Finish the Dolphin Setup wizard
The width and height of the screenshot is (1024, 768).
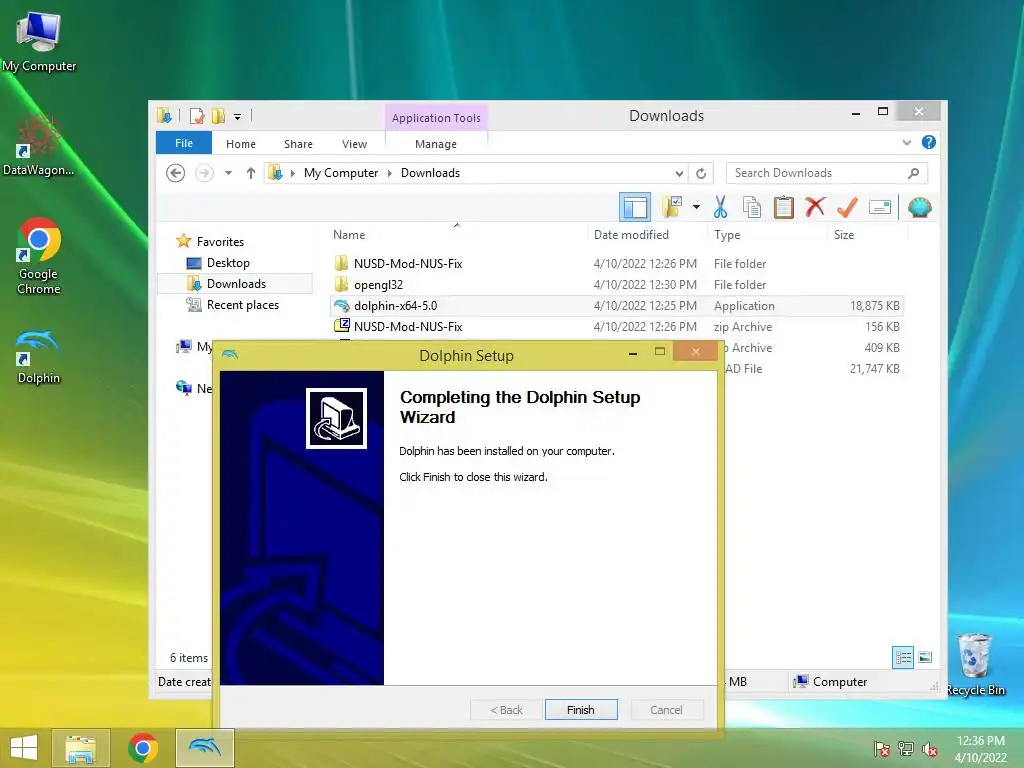tap(581, 710)
